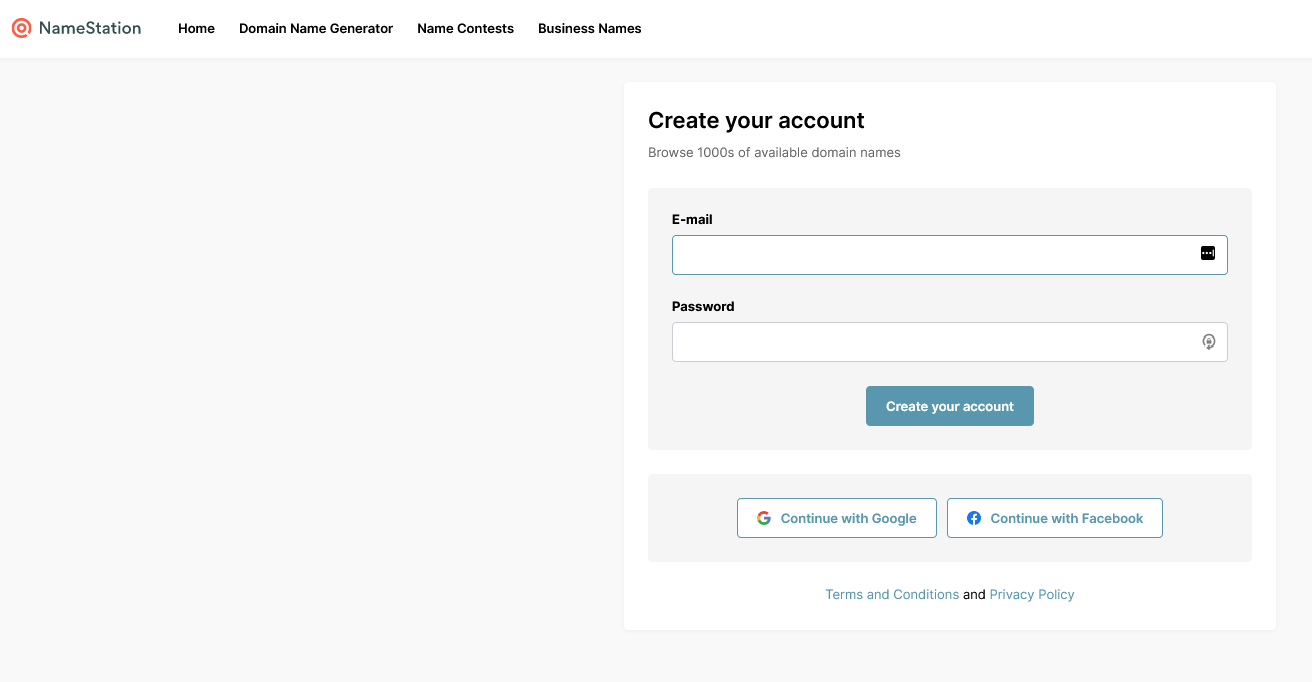Go to the Home page
The image size is (1312, 682).
(196, 28)
